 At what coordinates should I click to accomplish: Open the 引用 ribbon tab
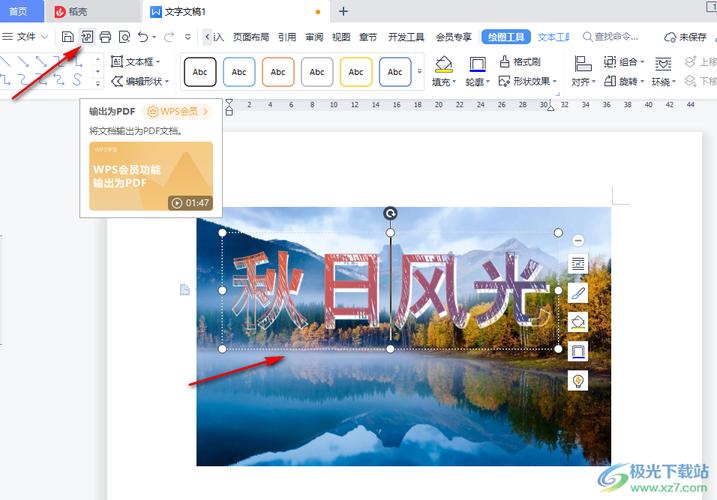point(287,37)
